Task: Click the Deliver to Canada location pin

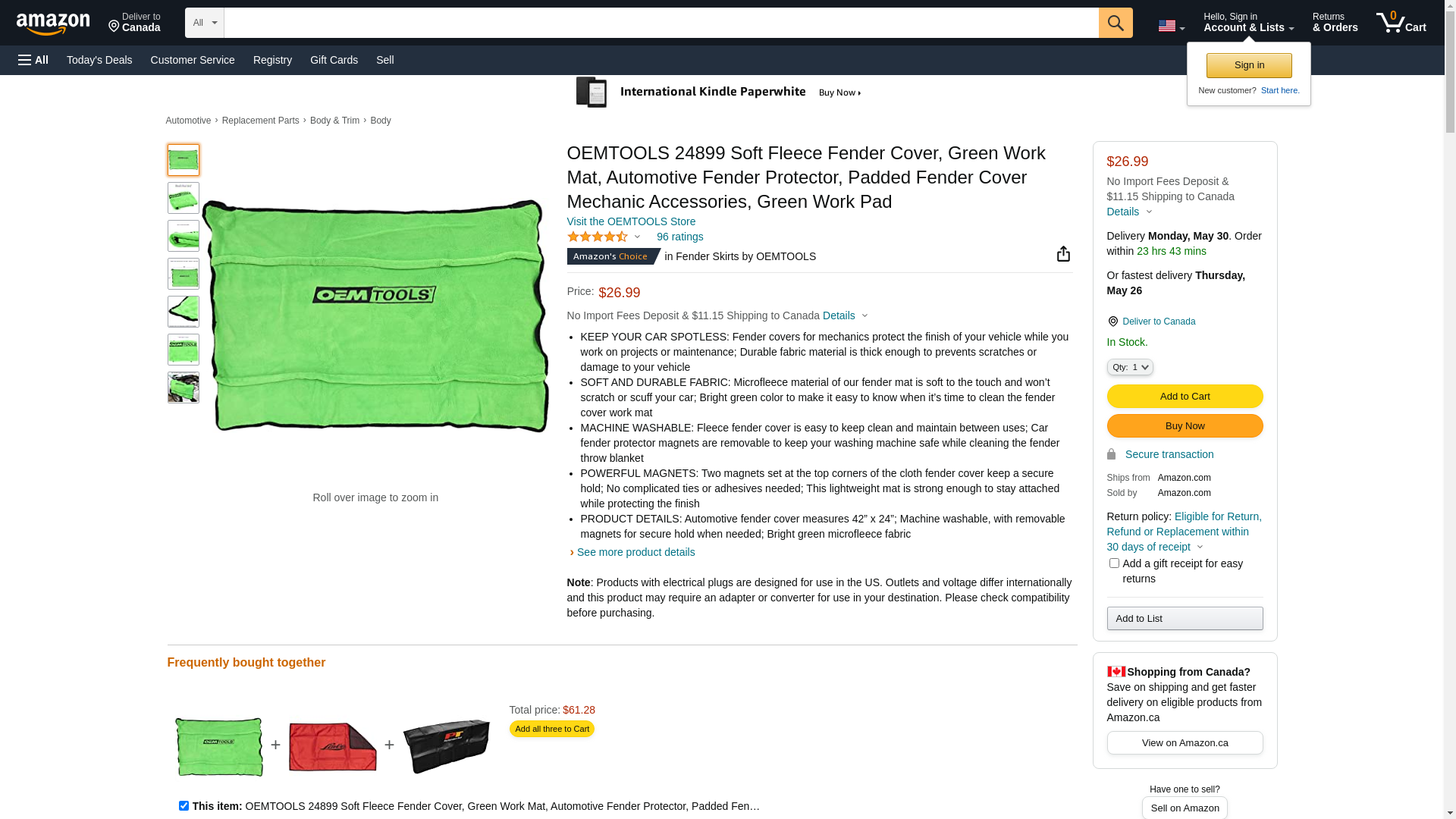Action: click(x=1112, y=322)
